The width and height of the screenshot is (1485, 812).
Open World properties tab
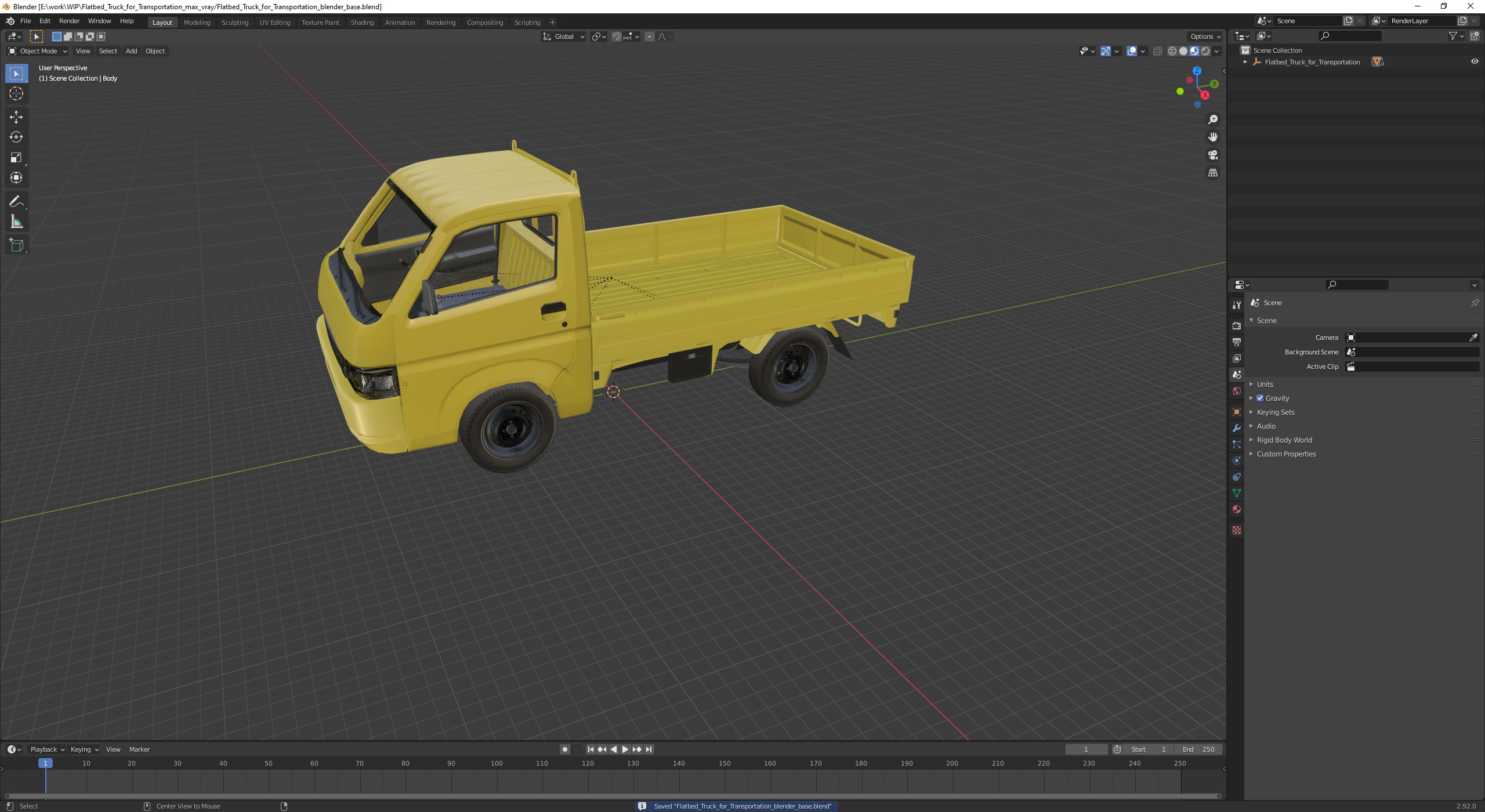pos(1237,391)
